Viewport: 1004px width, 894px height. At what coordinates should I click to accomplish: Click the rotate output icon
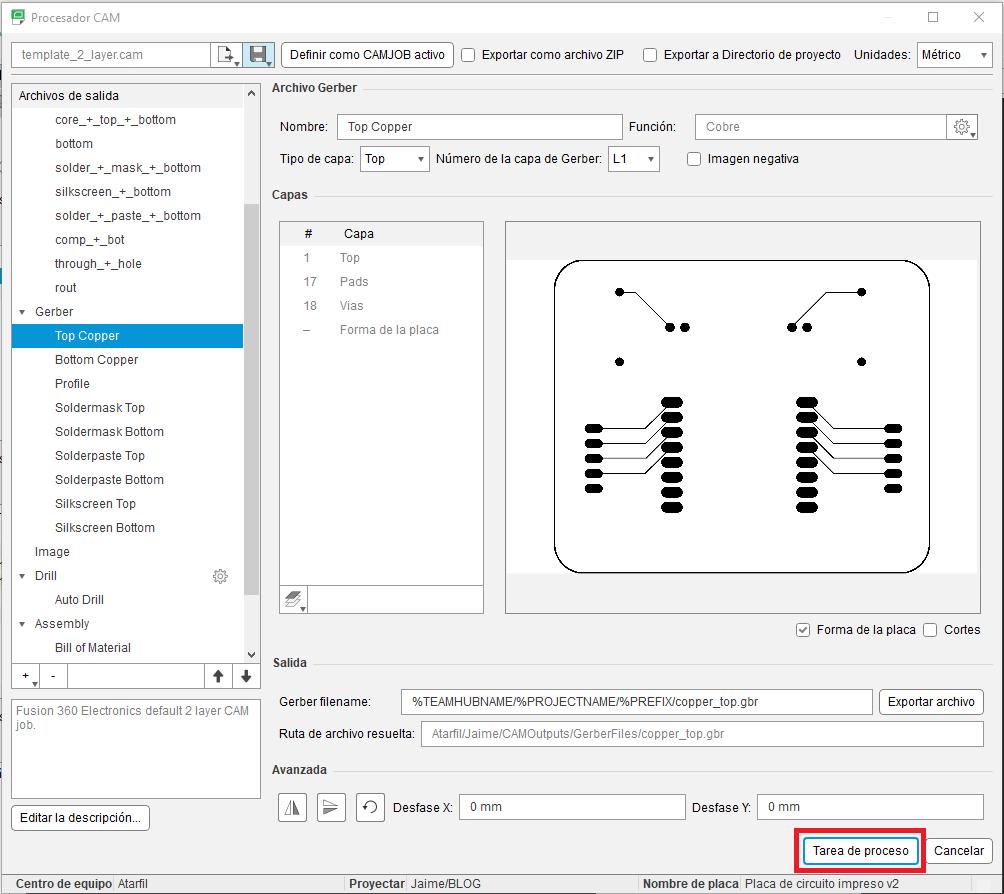pos(370,808)
